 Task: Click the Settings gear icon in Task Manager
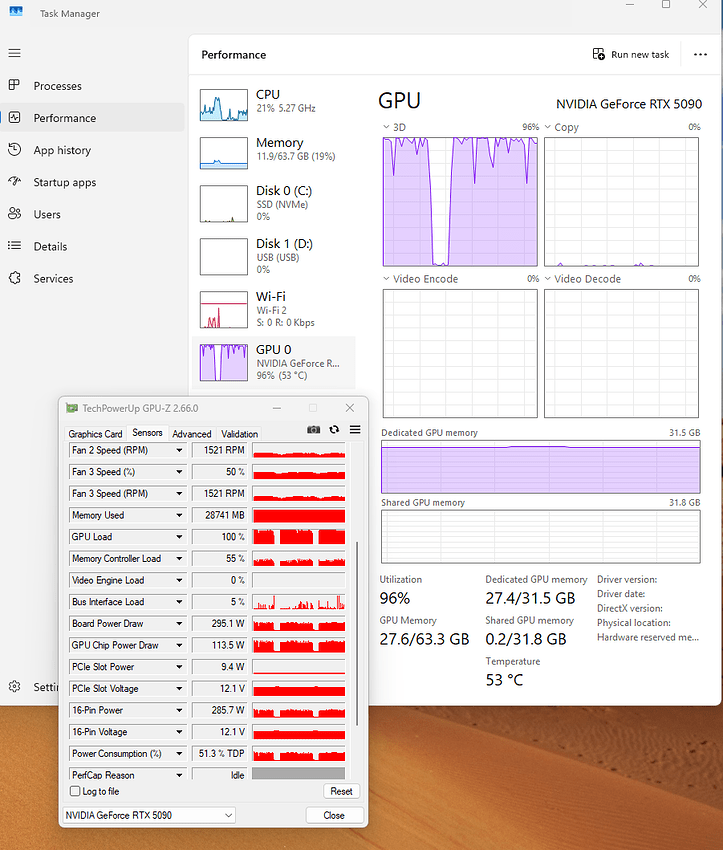tap(15, 686)
